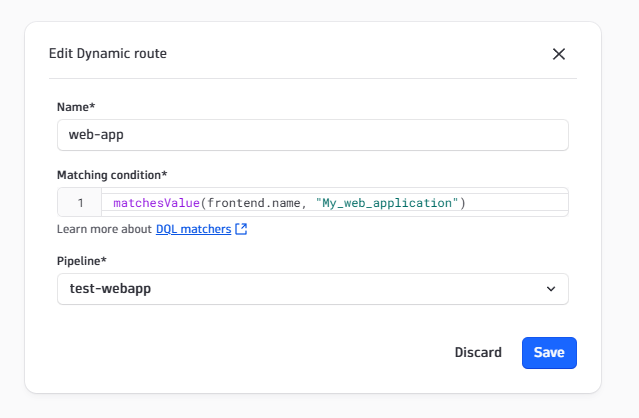Click the external link icon beside DQL matchers
This screenshot has height=418, width=639.
(x=241, y=229)
